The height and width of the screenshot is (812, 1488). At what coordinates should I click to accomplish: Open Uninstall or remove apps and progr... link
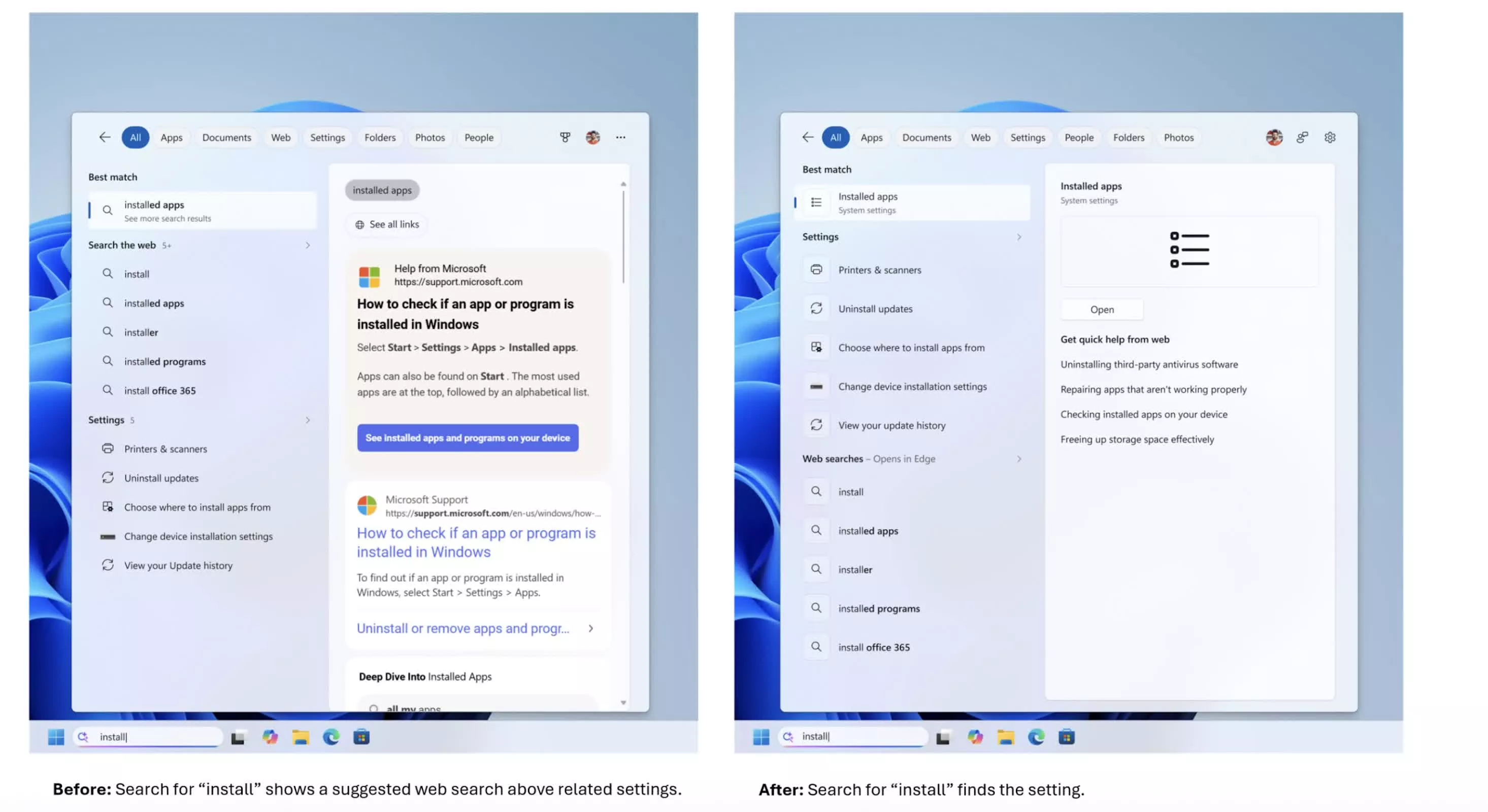(x=462, y=628)
